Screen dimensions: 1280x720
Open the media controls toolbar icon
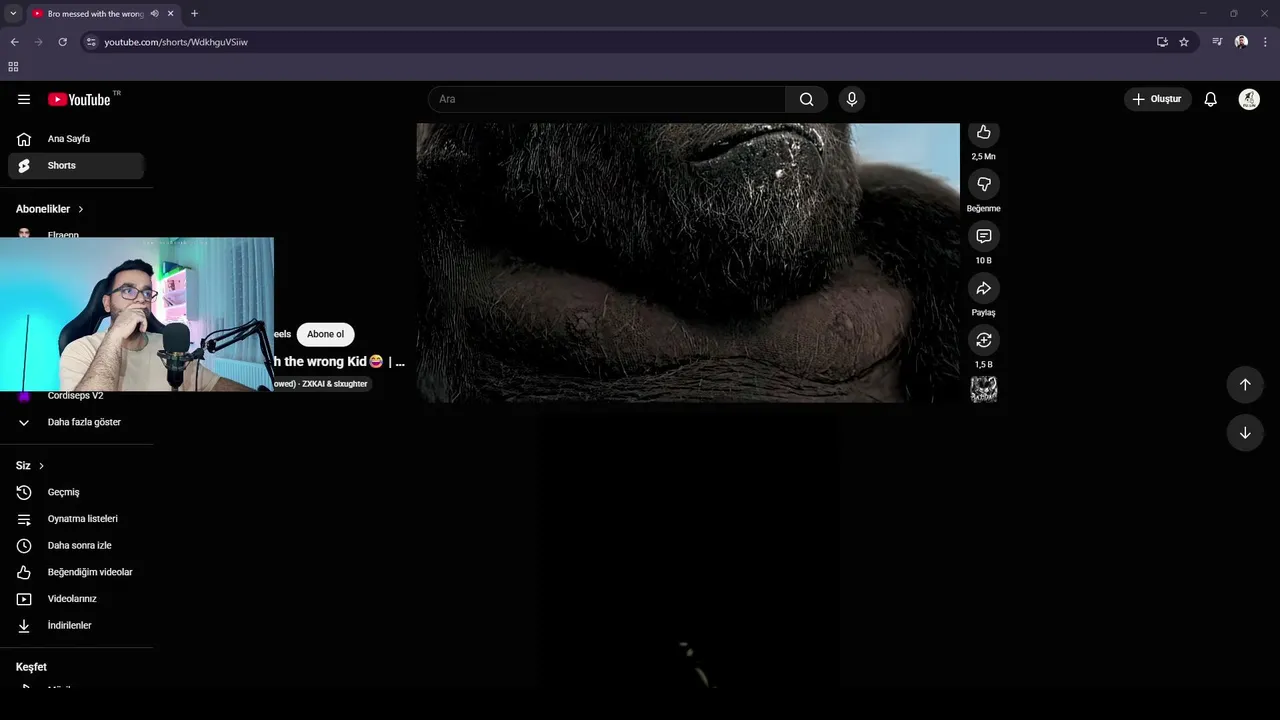[1217, 42]
